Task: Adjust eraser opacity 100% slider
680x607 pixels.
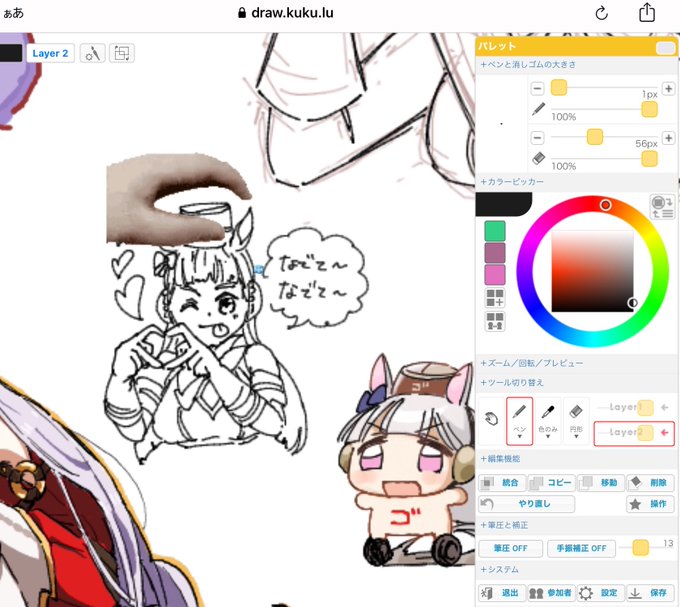Action: 649,159
